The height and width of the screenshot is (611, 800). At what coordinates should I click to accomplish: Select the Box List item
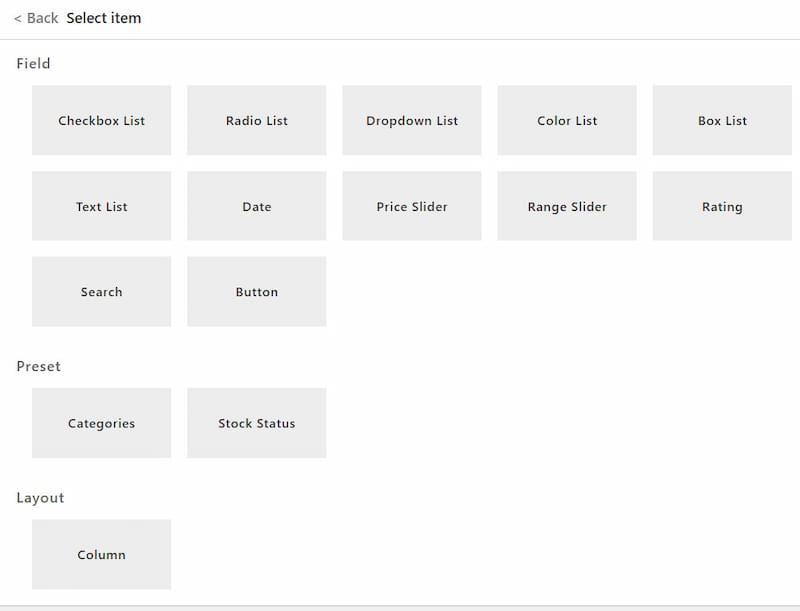tap(722, 120)
